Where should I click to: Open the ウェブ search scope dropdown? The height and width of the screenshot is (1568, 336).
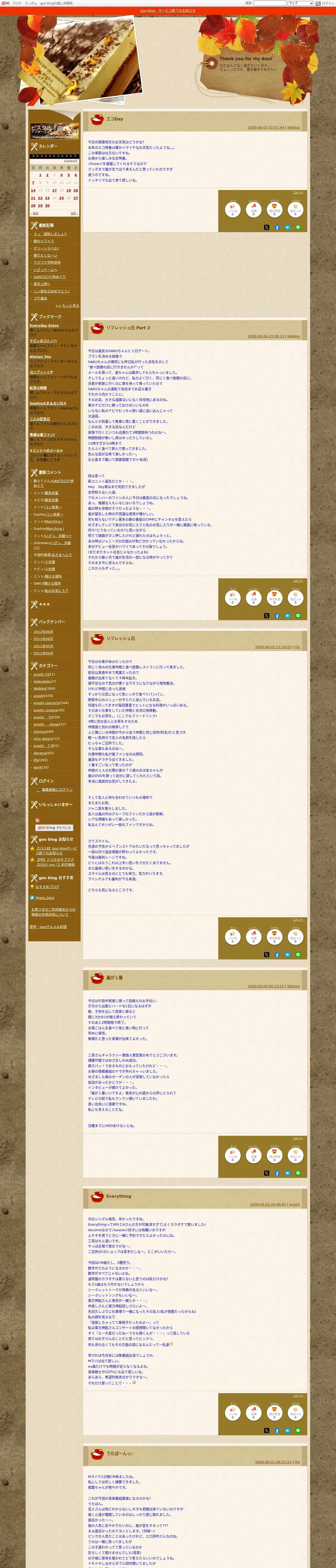pyautogui.click(x=301, y=3)
